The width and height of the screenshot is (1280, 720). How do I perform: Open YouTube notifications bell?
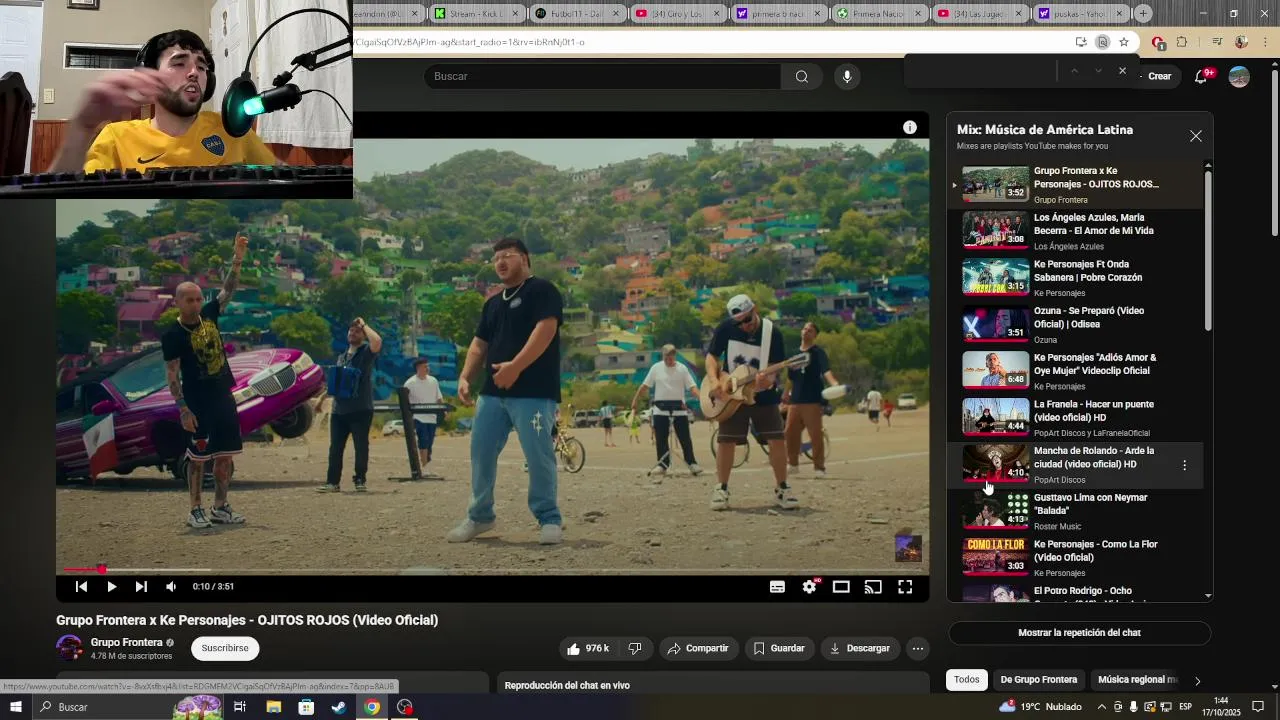[1202, 76]
